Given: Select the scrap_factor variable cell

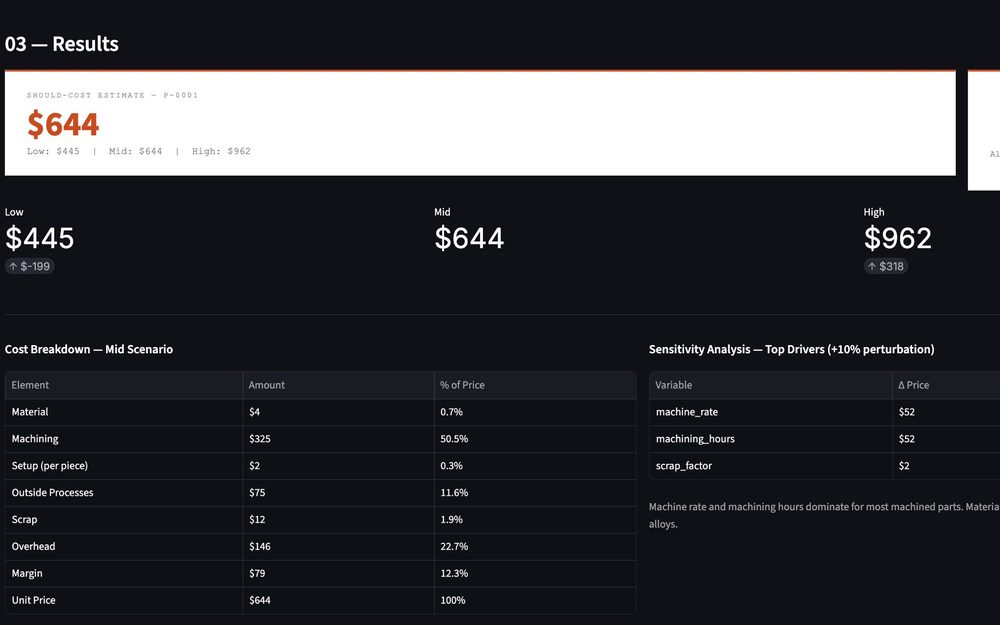Looking at the screenshot, I should click(x=770, y=466).
